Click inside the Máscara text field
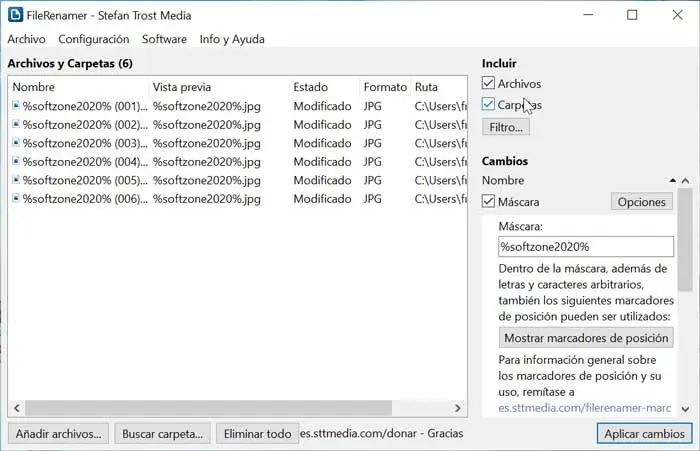The height and width of the screenshot is (451, 700). click(586, 246)
